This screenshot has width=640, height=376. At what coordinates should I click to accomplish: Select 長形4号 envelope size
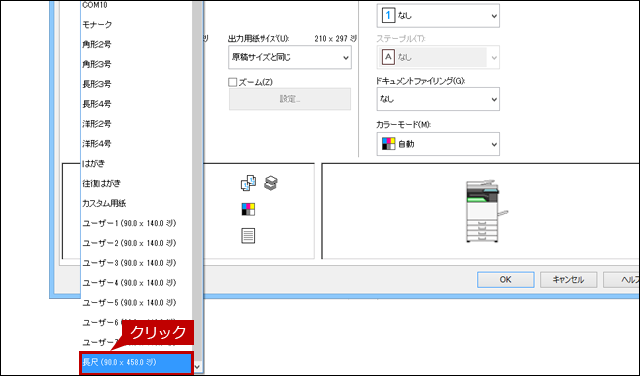[136, 104]
